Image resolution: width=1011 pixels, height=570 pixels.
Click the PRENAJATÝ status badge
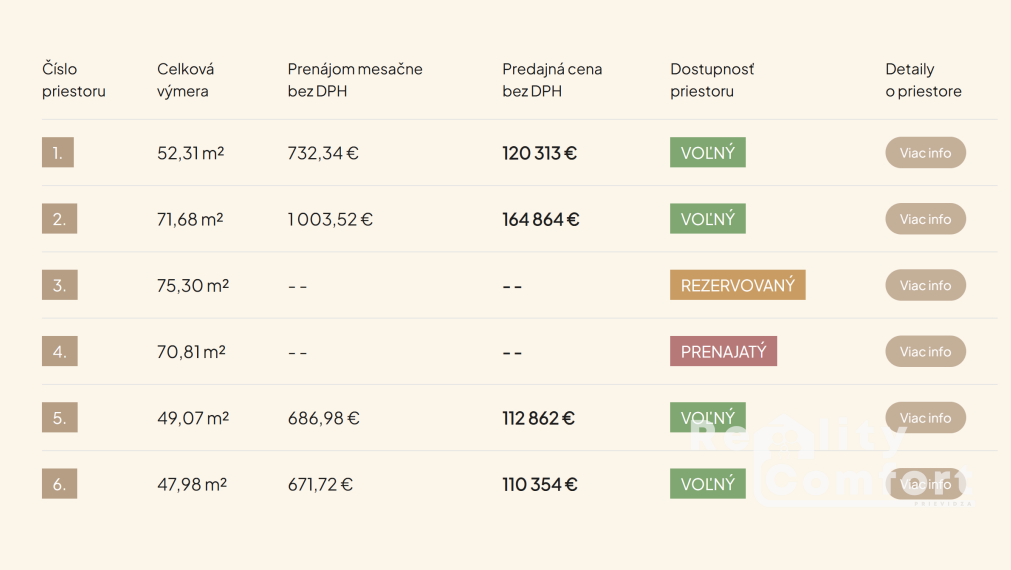723,351
